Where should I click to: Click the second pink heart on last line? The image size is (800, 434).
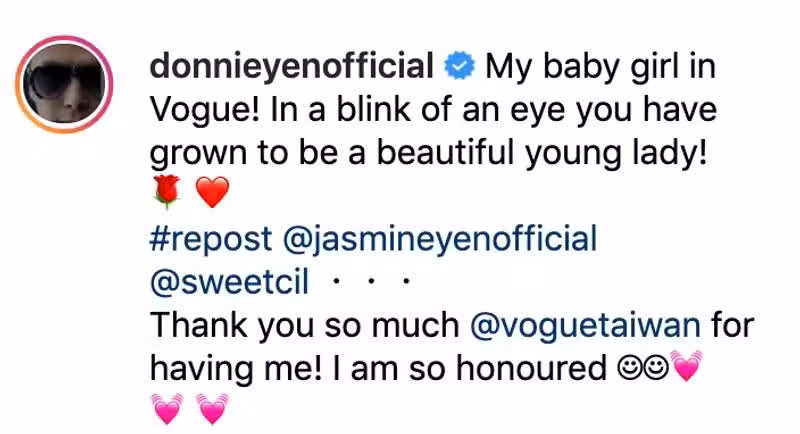pos(212,409)
